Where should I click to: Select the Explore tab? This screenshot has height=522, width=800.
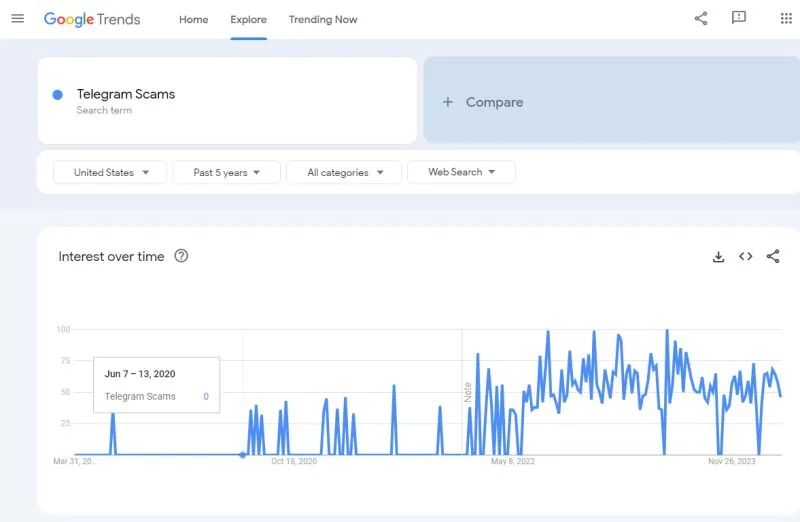(x=248, y=19)
